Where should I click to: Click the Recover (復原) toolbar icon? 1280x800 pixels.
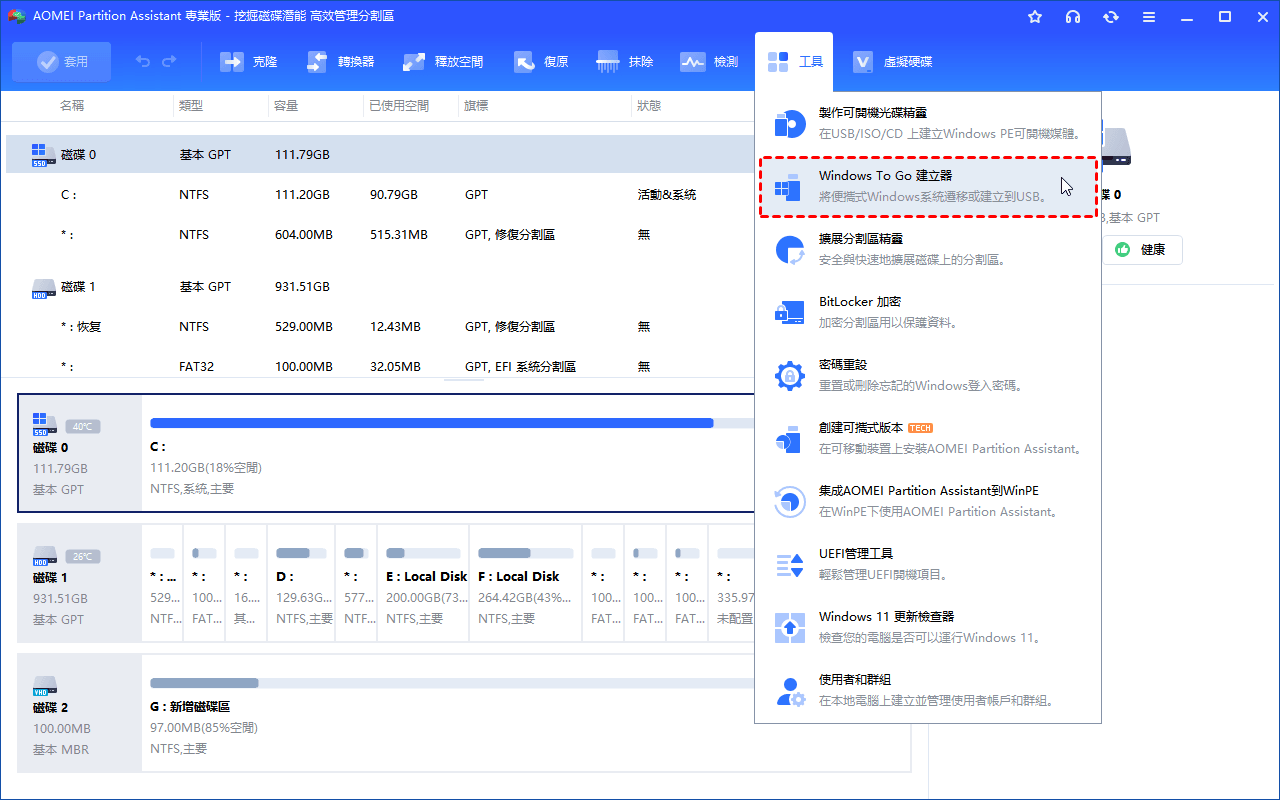click(x=525, y=62)
